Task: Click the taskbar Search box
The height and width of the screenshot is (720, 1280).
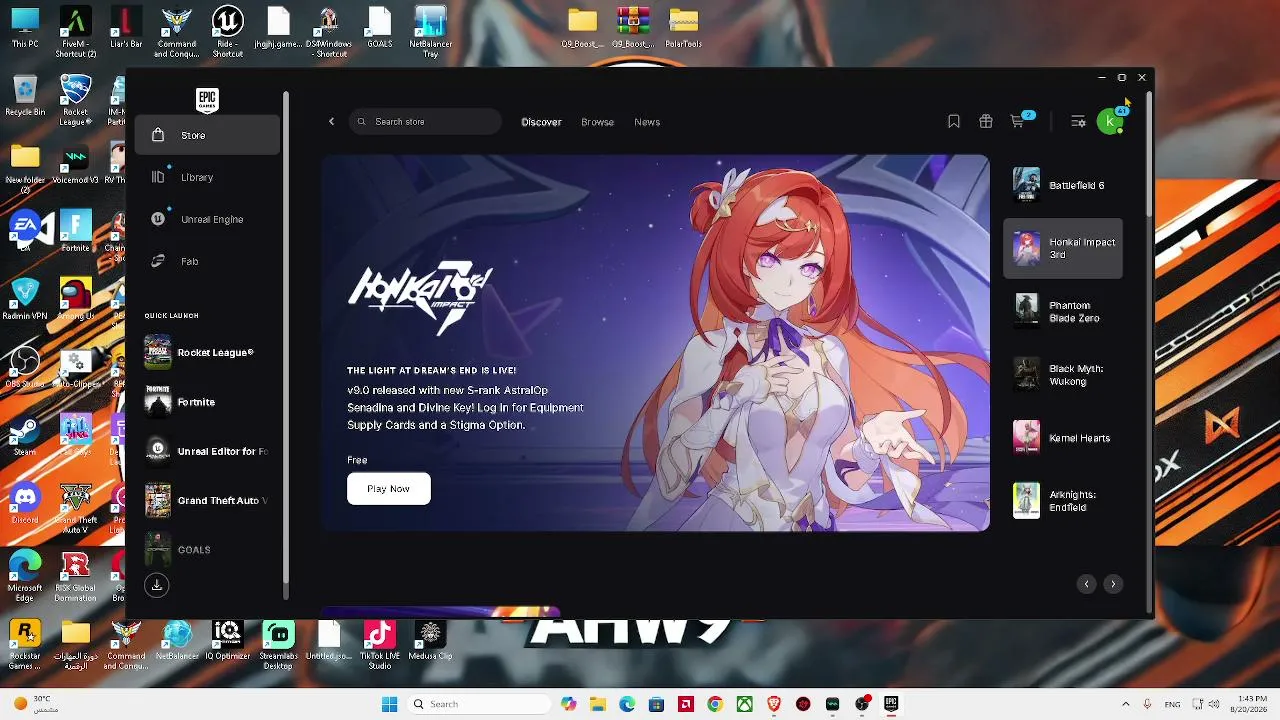Action: click(x=478, y=704)
